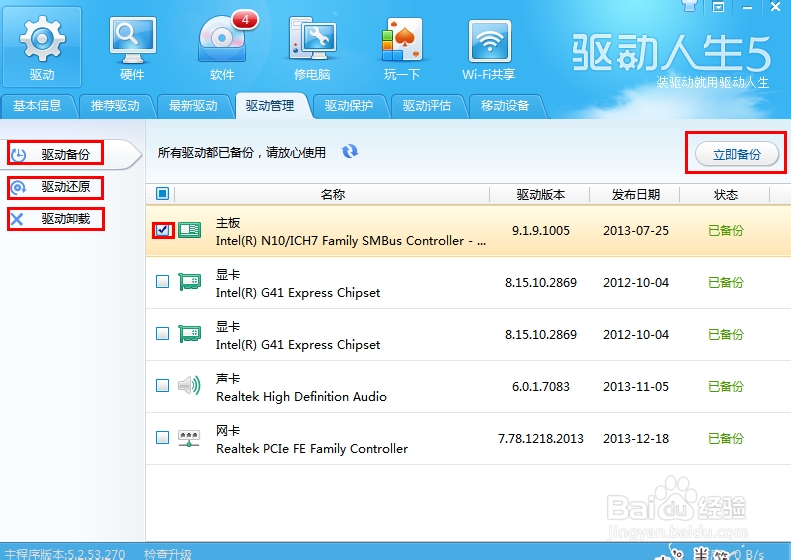Click the refresh arrows icon beside backup message
This screenshot has width=791, height=560.
(x=350, y=151)
